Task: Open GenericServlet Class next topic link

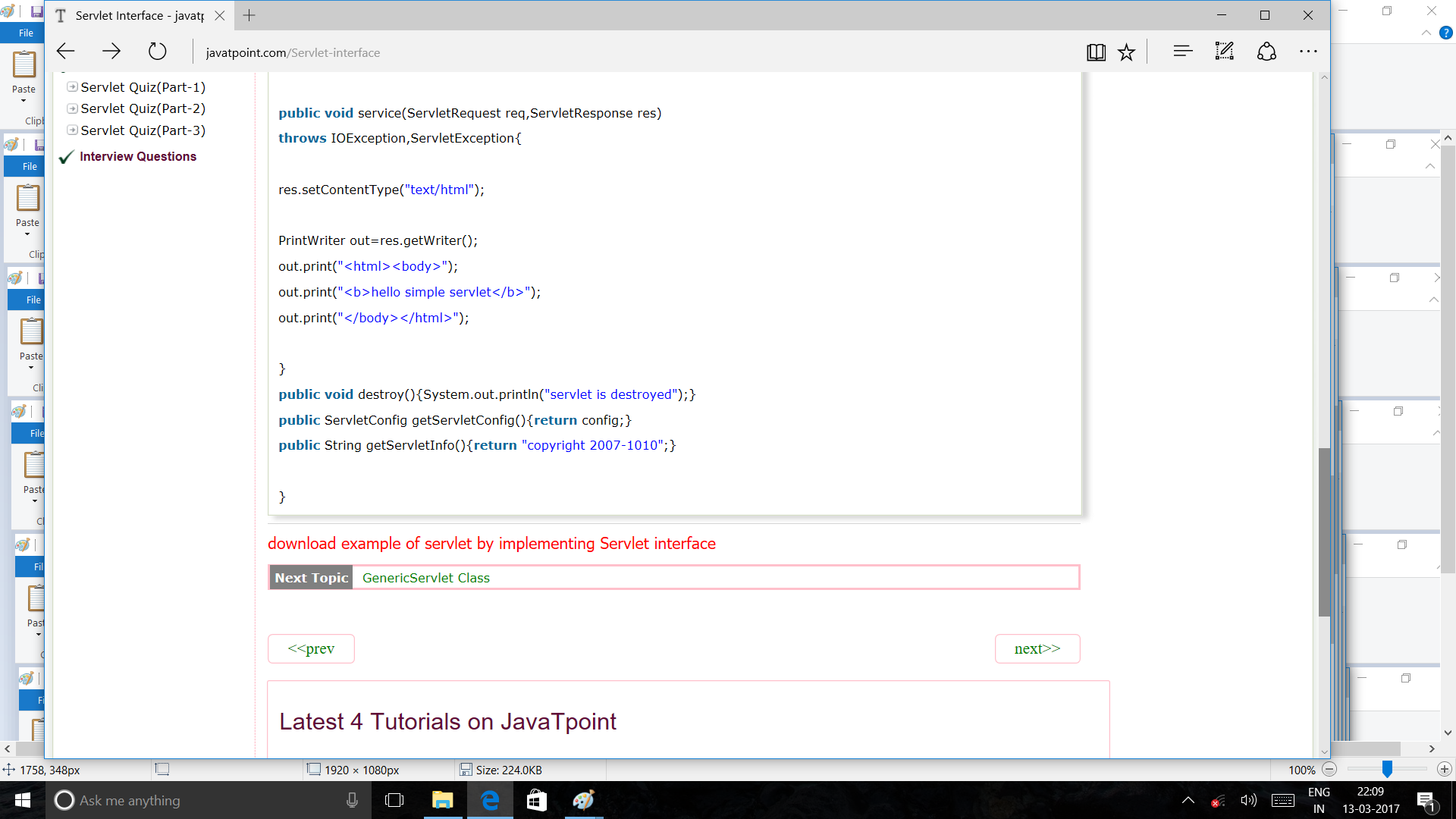Action: point(425,578)
